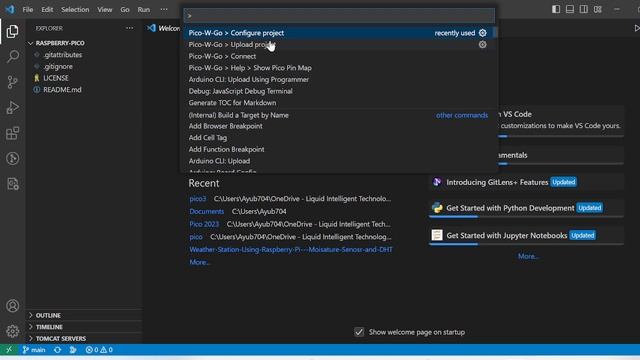Open the Search view icon

[12, 56]
